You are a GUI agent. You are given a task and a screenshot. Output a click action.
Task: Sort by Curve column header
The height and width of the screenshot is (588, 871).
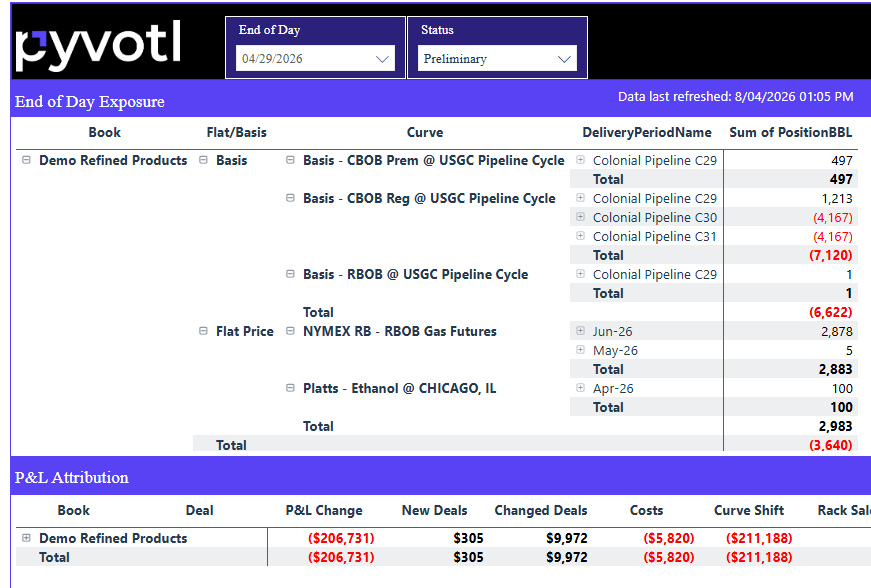click(x=425, y=133)
